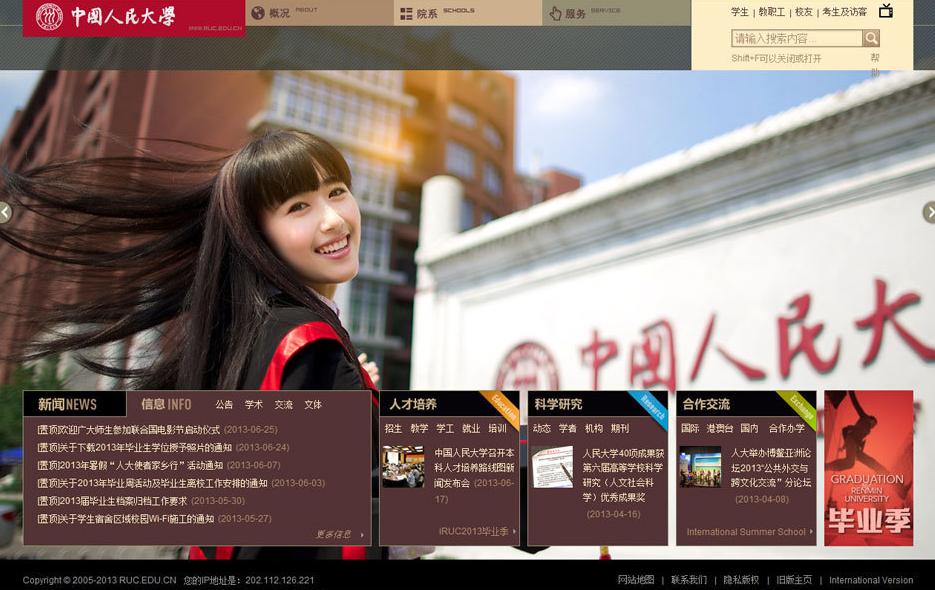Click the magnifier search button
The height and width of the screenshot is (590, 935).
click(x=871, y=38)
